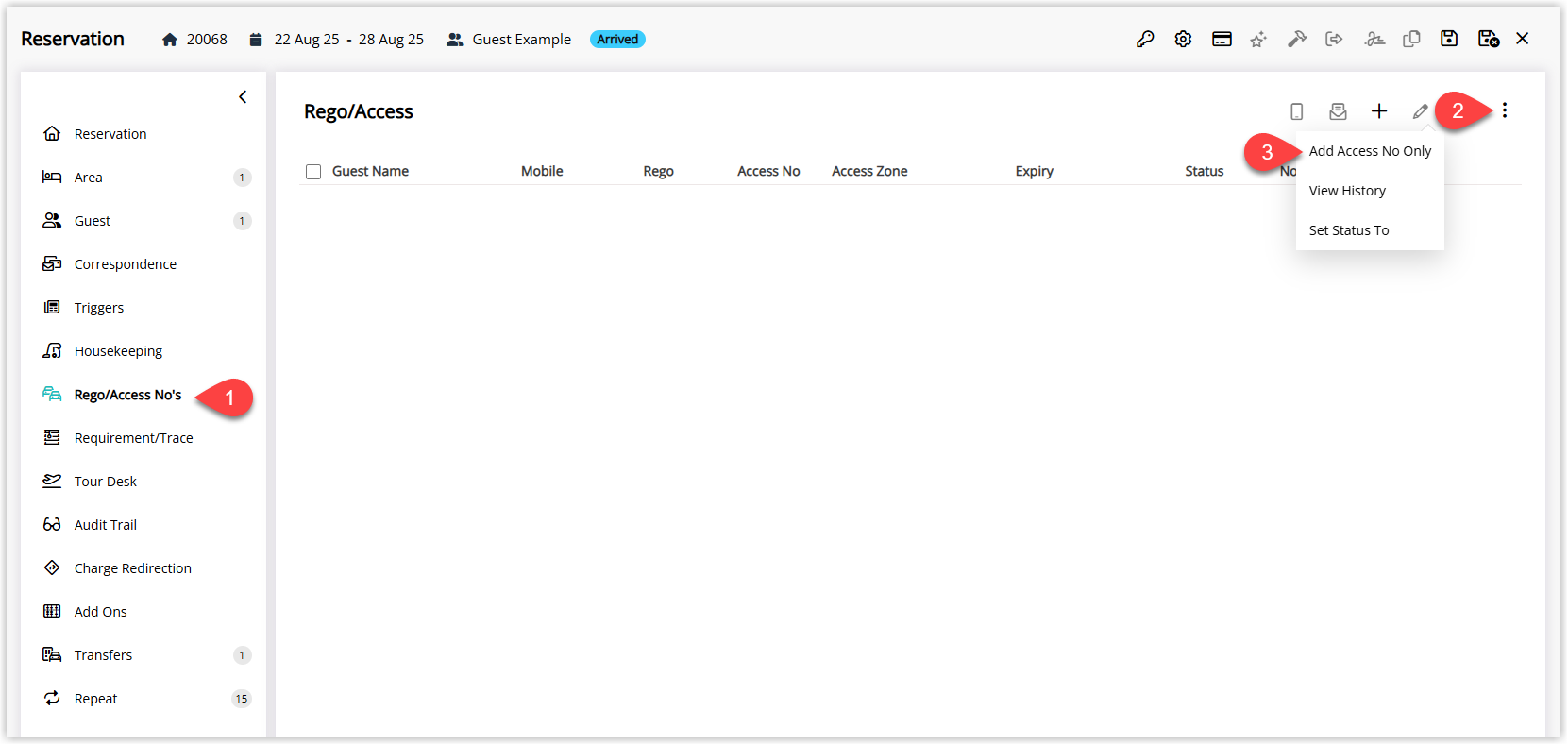This screenshot has height=745, width=1568.
Task: Add a new Rego/Access entry with plus
Action: point(1379,111)
